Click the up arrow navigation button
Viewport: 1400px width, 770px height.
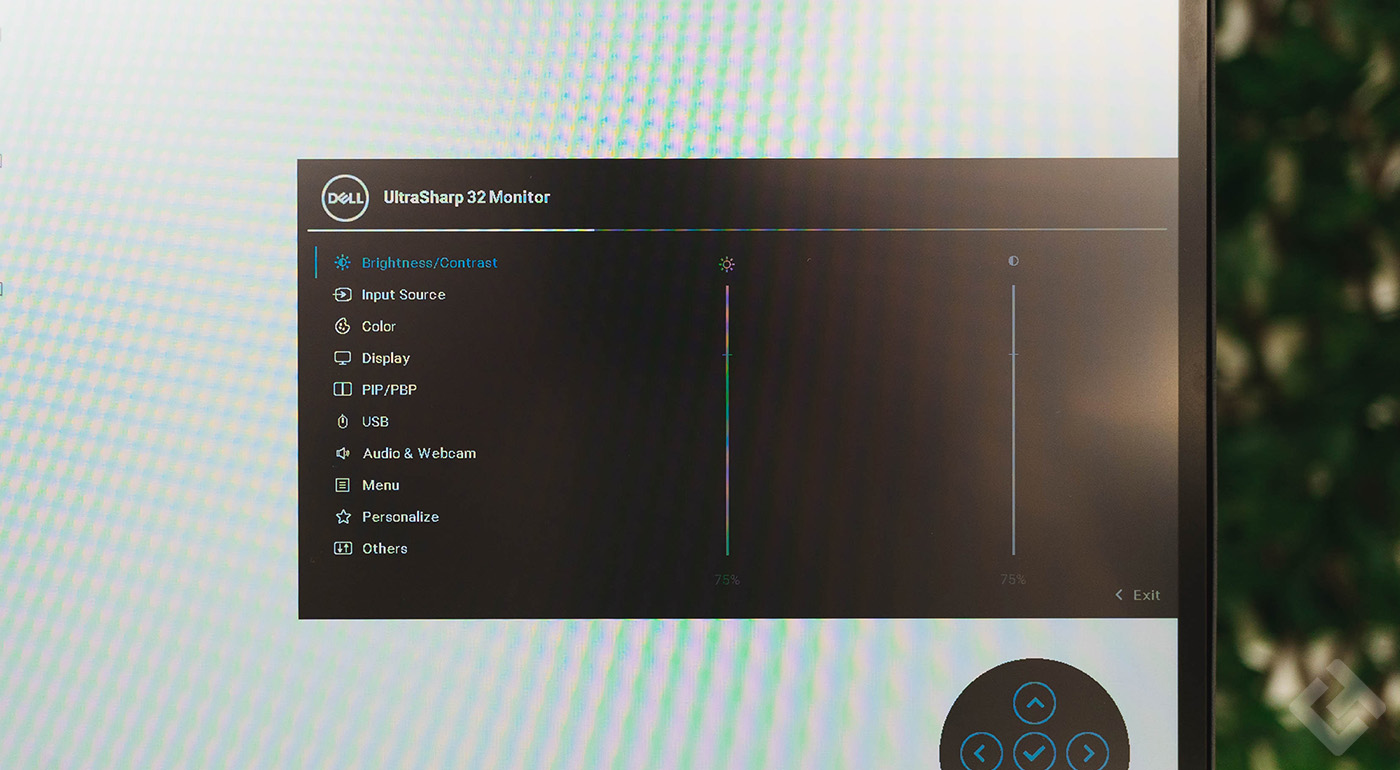point(1035,704)
